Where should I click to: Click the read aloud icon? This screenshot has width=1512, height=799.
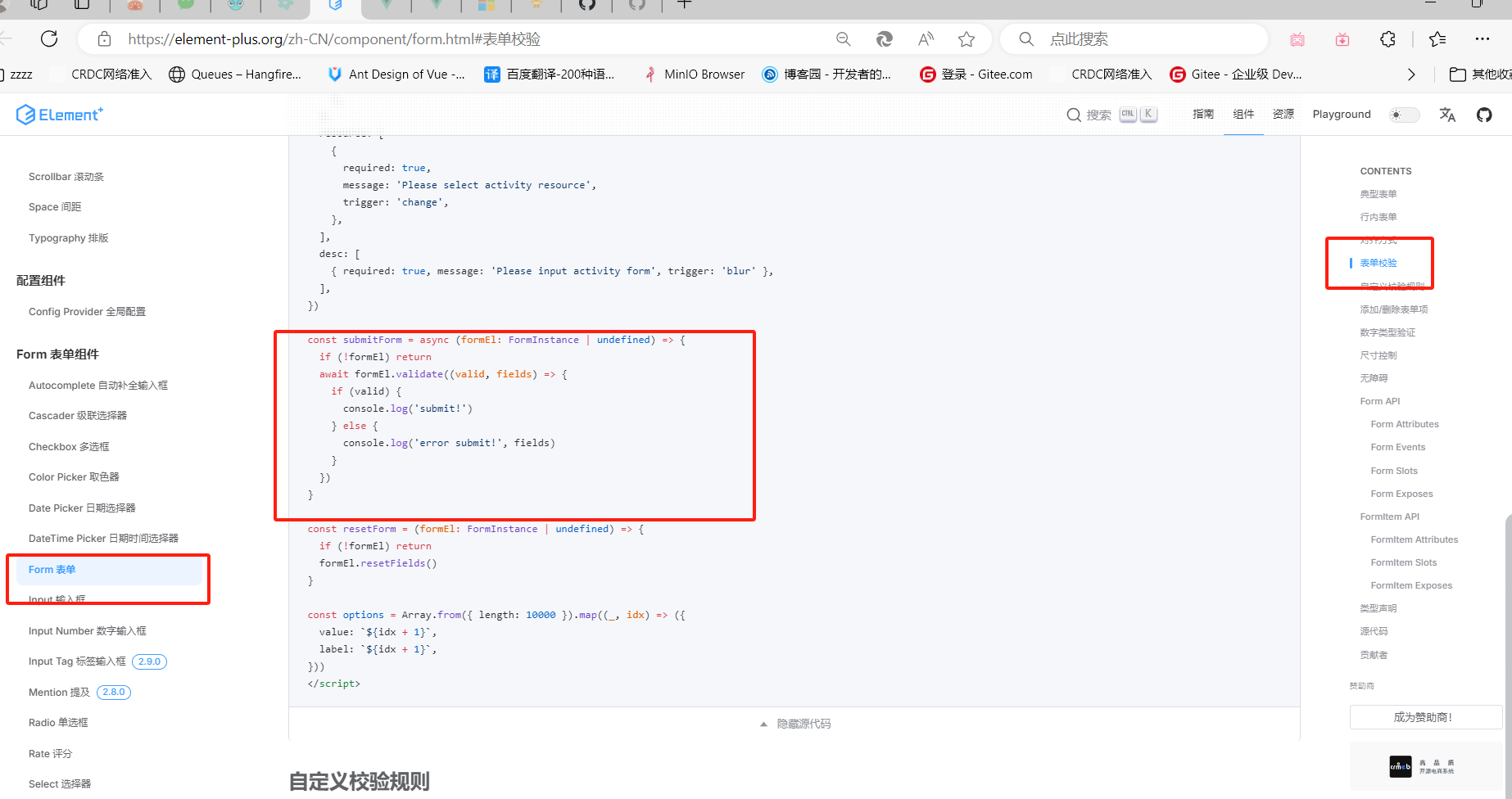(x=926, y=39)
